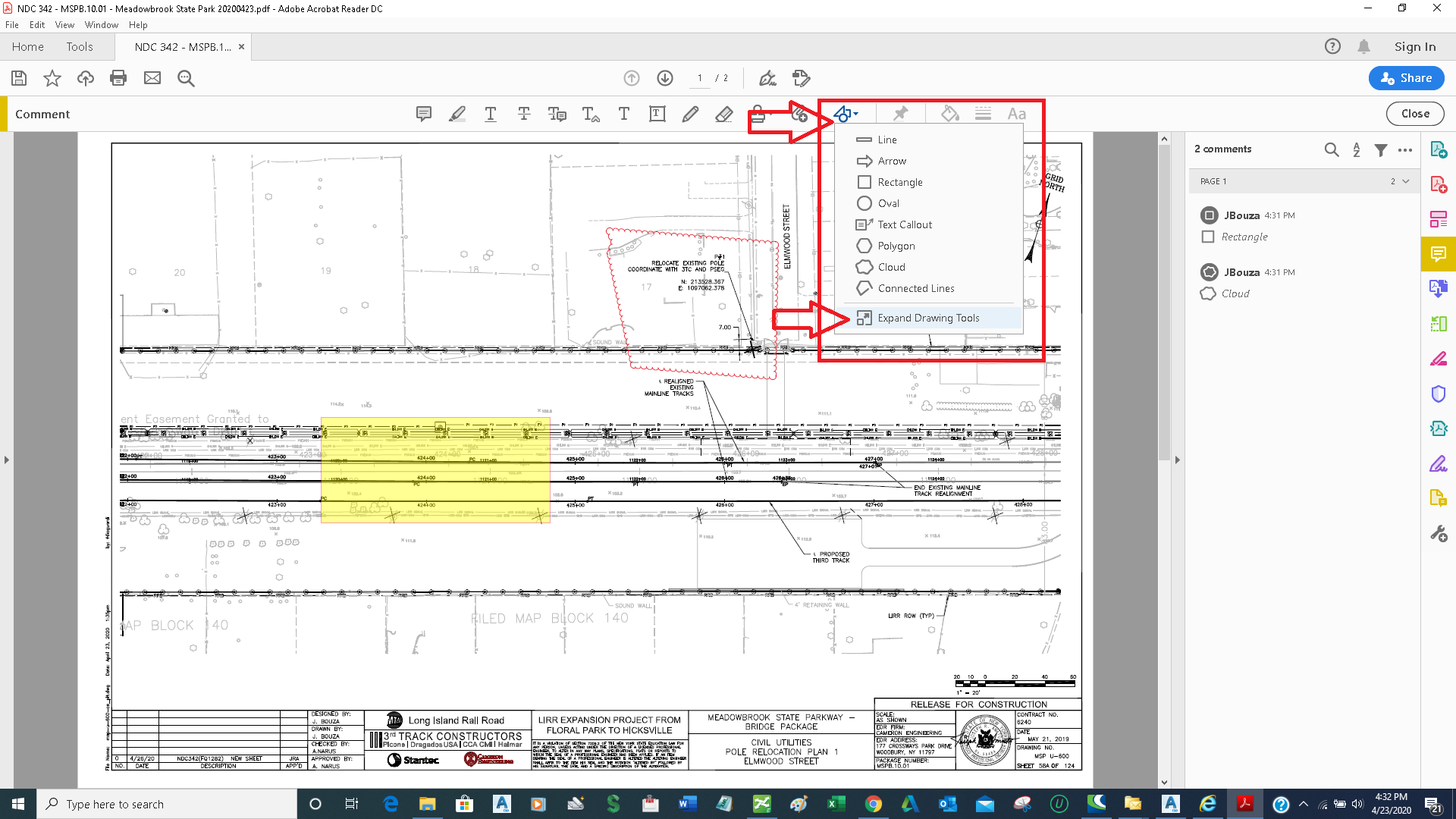Select Expand Drawing Tools menu entry
The width and height of the screenshot is (1456, 819).
927,318
